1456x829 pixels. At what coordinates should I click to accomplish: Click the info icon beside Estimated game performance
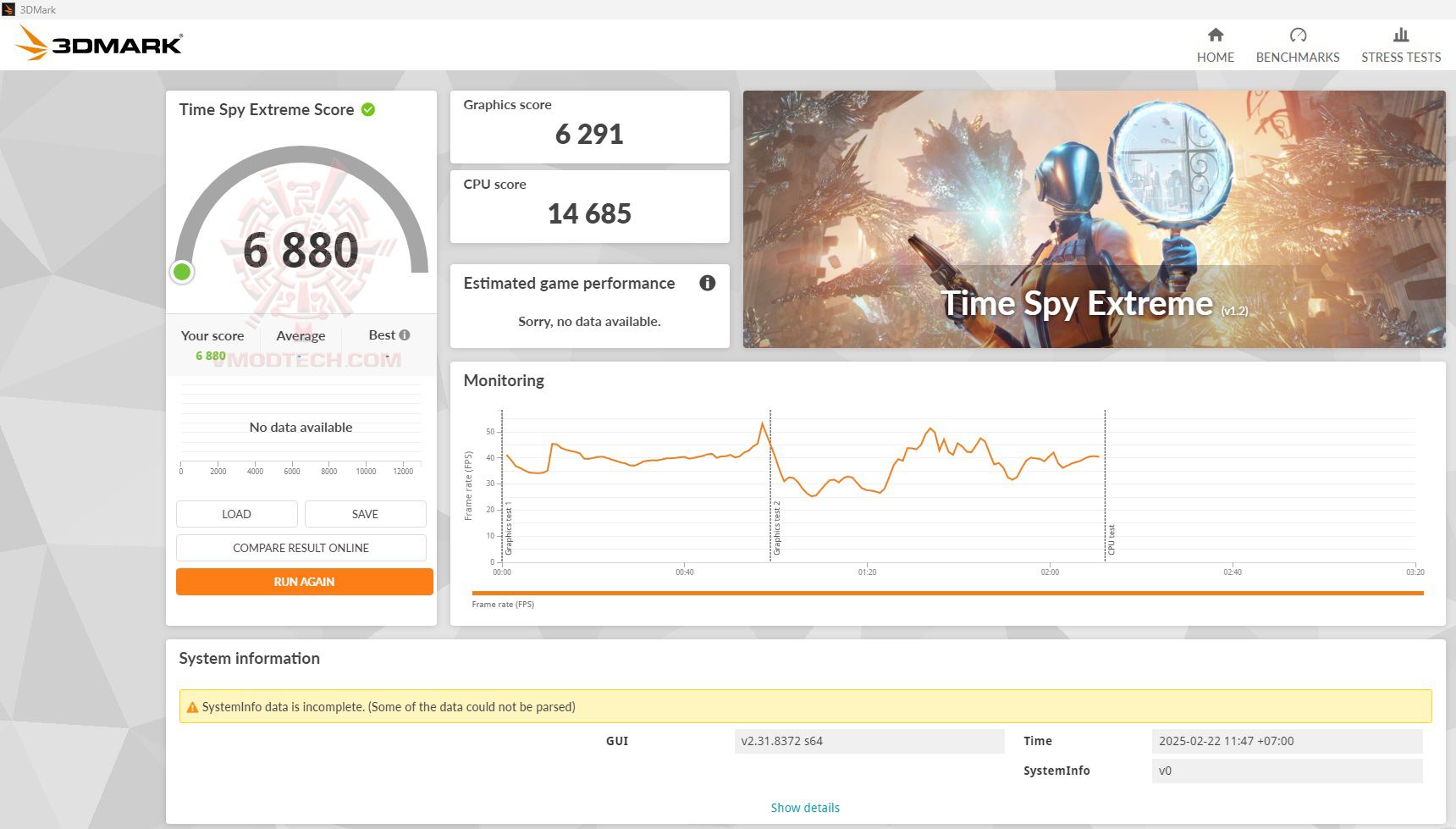tap(708, 285)
